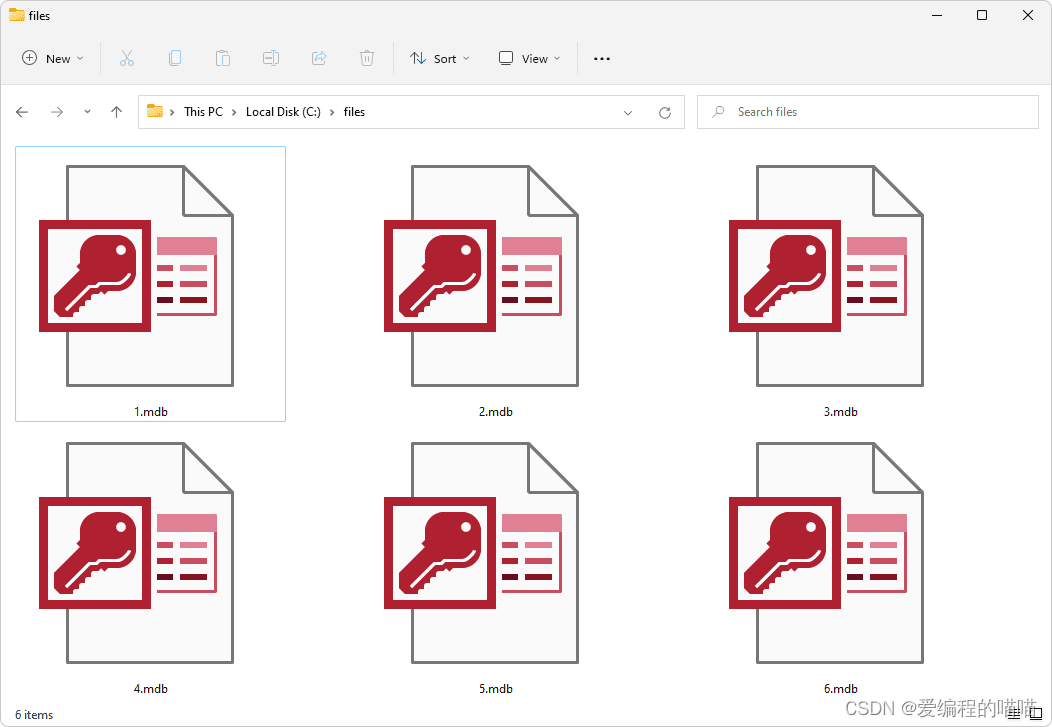Close the files window
Viewport: 1052px width, 727px height.
tap(1028, 15)
